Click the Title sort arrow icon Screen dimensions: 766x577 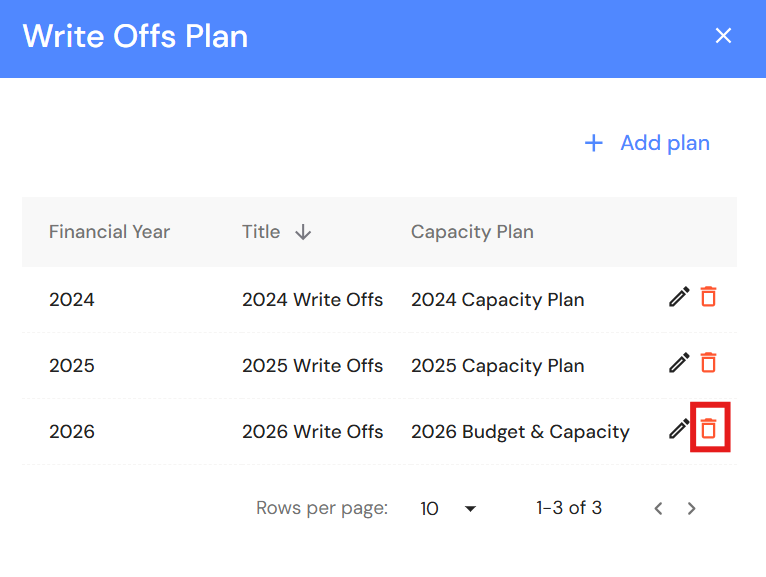[x=303, y=232]
